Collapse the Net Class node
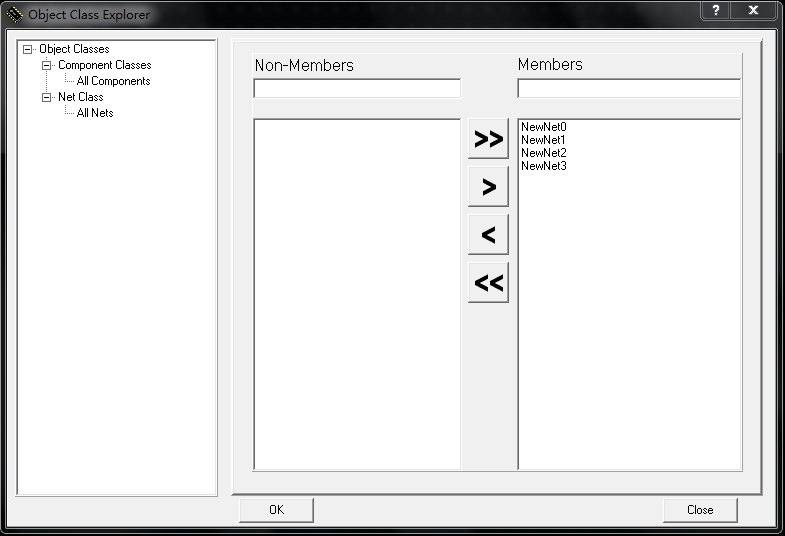785x536 pixels. point(46,97)
